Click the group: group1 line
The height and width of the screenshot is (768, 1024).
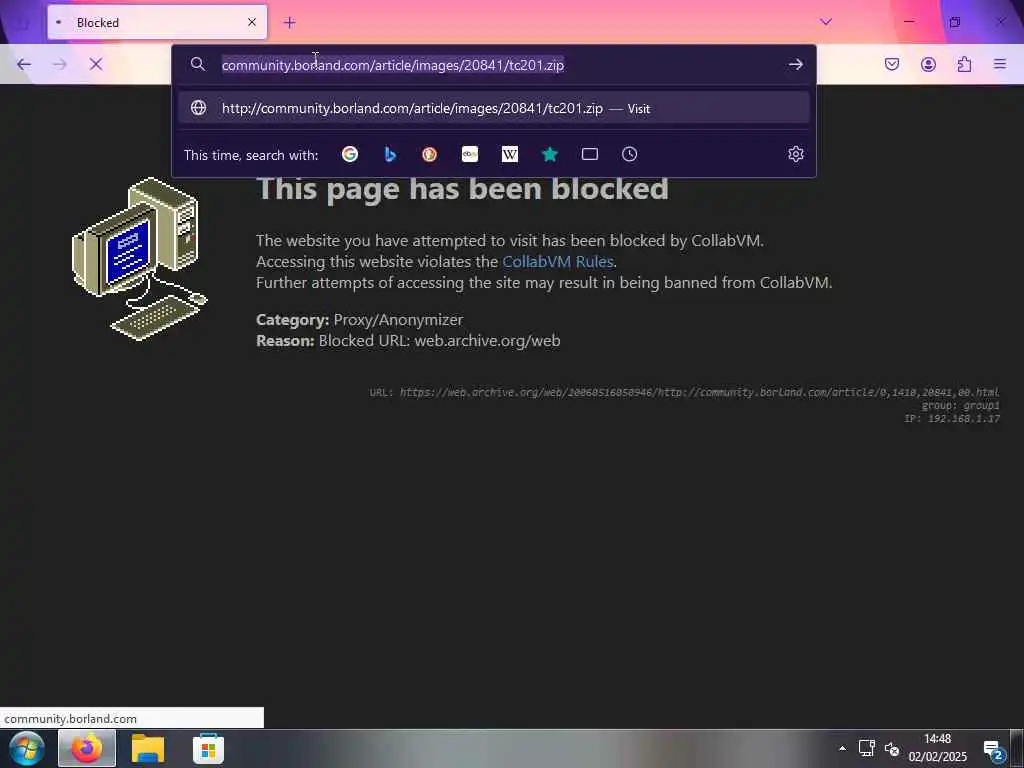click(961, 406)
